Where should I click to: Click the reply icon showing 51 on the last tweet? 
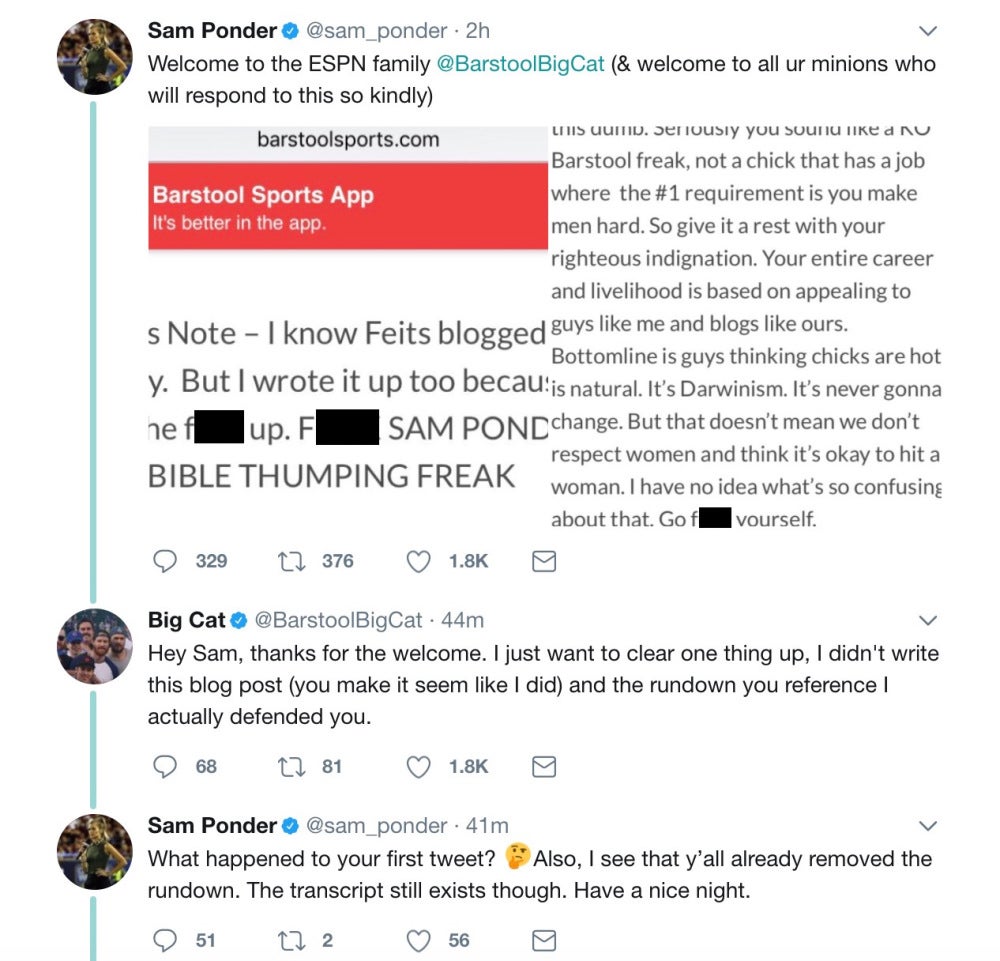click(x=163, y=939)
